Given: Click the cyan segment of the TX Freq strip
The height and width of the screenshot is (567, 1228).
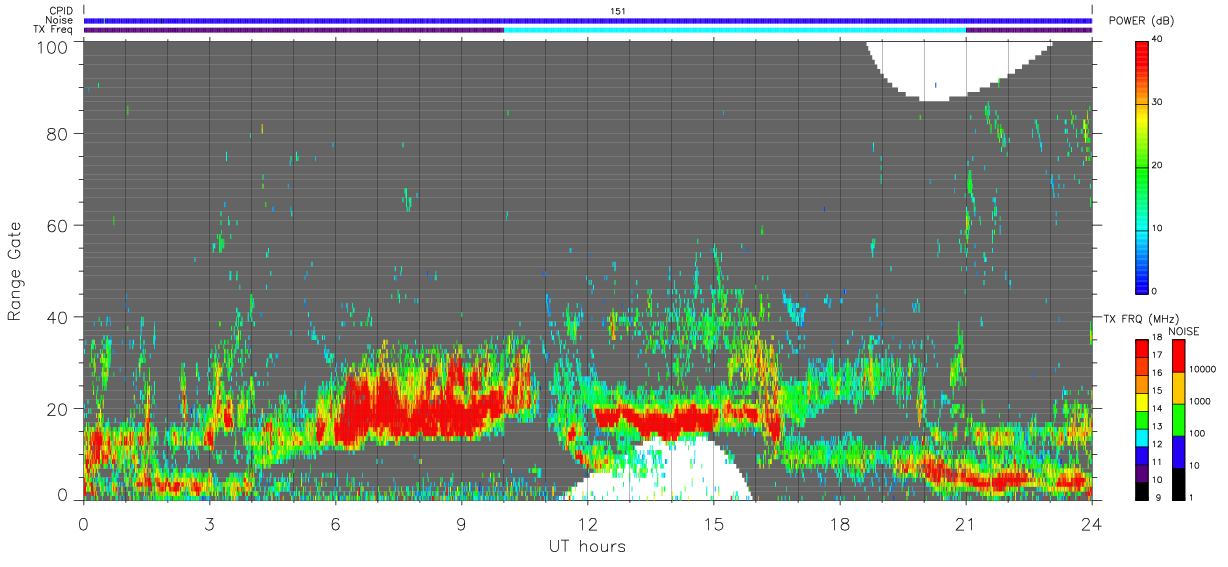Looking at the screenshot, I should (735, 30).
